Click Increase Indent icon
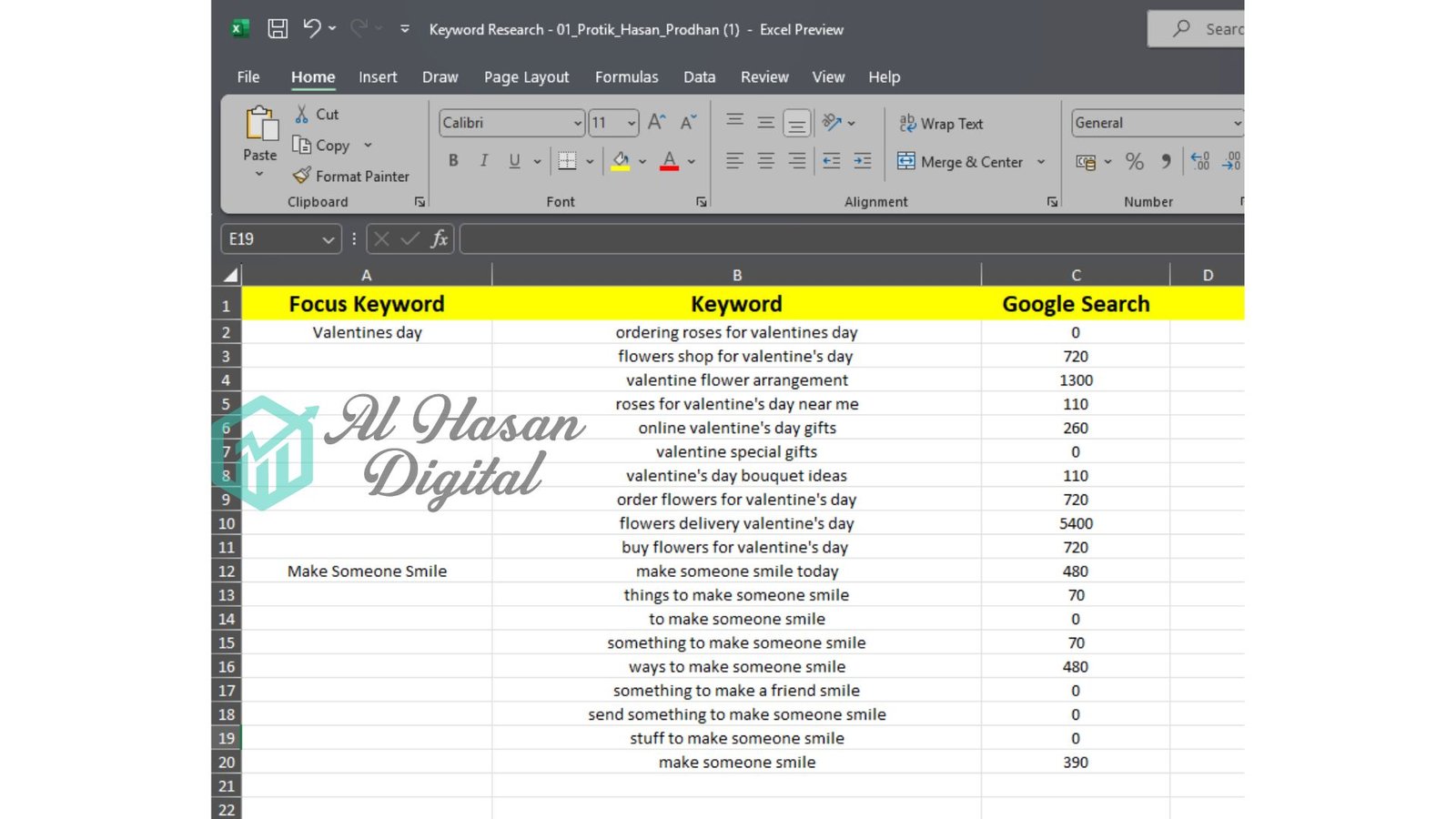This screenshot has width=1456, height=819. [x=863, y=161]
